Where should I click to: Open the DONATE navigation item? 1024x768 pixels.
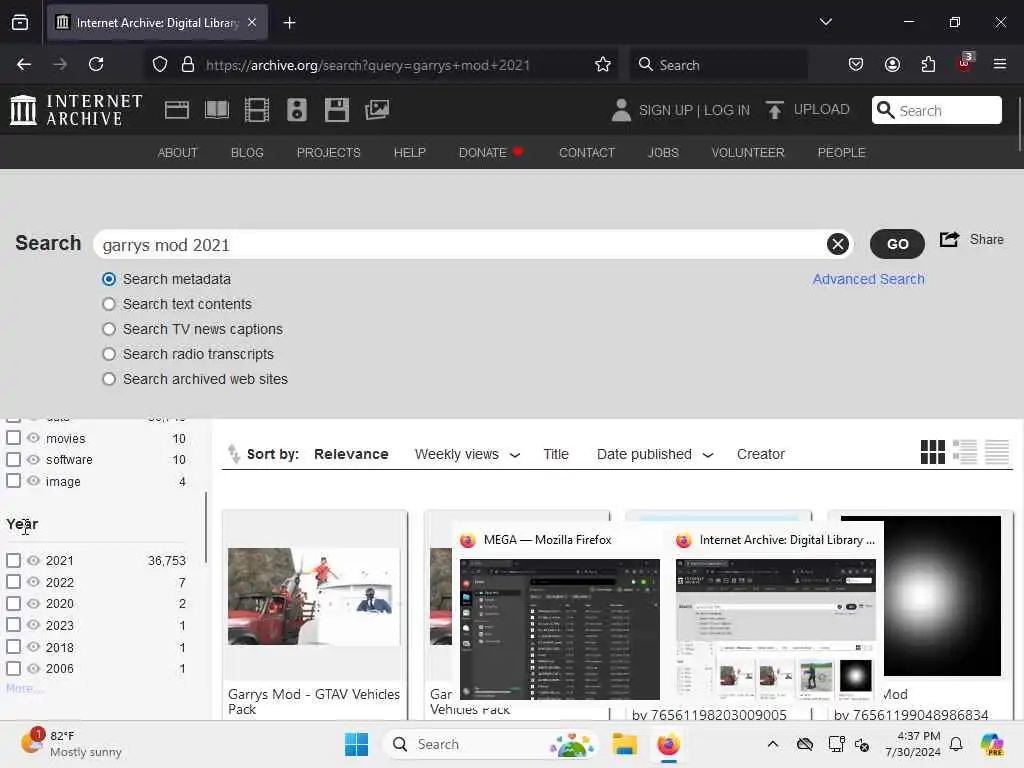490,152
